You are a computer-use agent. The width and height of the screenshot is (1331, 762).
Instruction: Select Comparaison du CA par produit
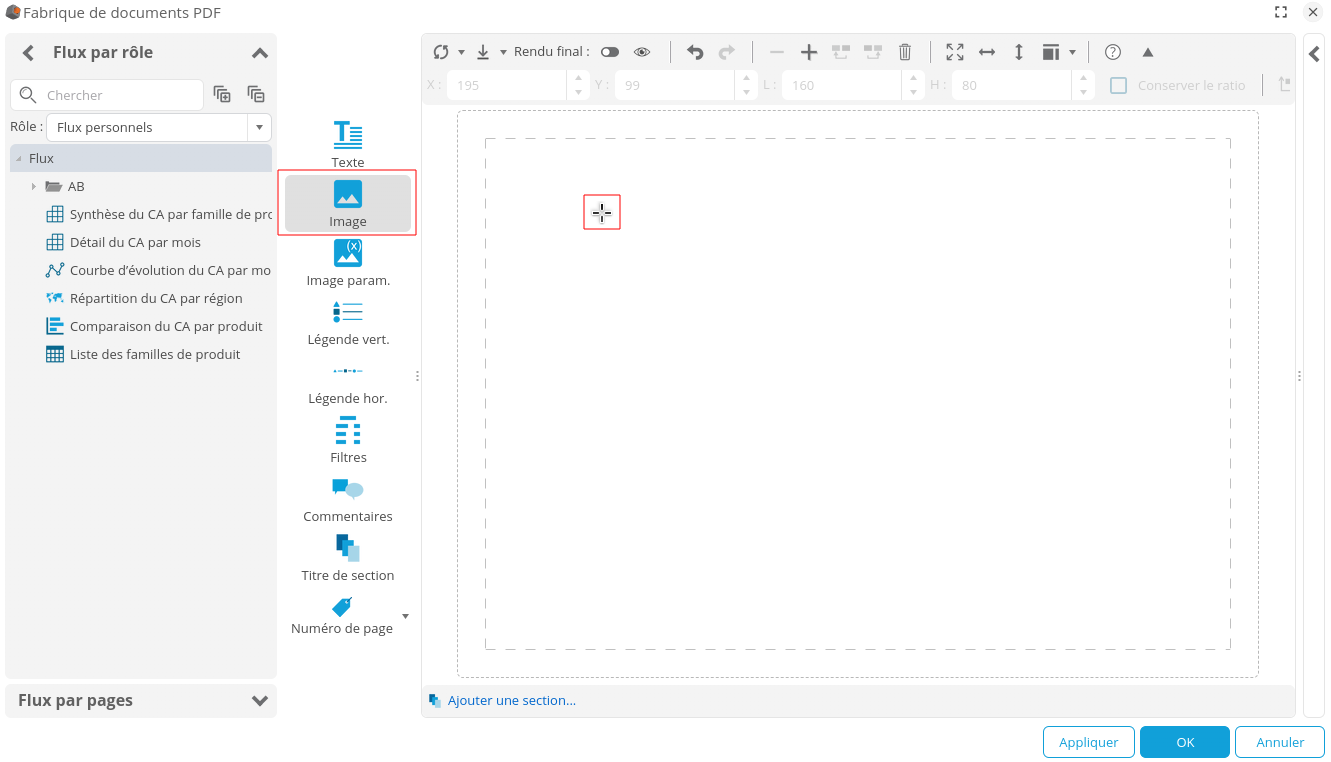coord(154,326)
